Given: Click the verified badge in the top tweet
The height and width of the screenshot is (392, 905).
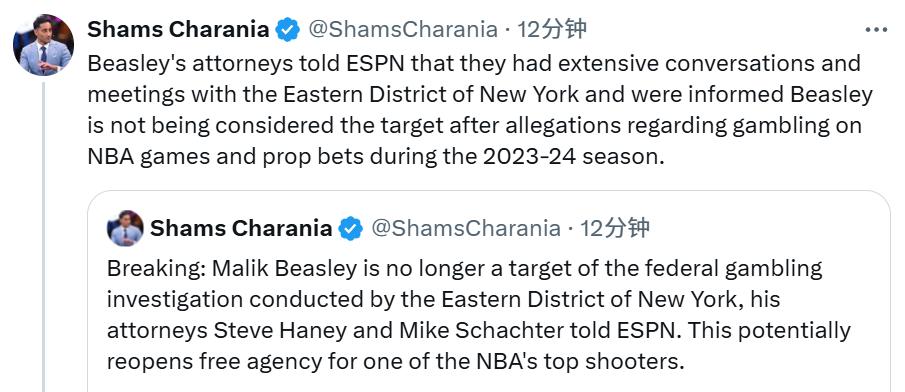Looking at the screenshot, I should (287, 29).
